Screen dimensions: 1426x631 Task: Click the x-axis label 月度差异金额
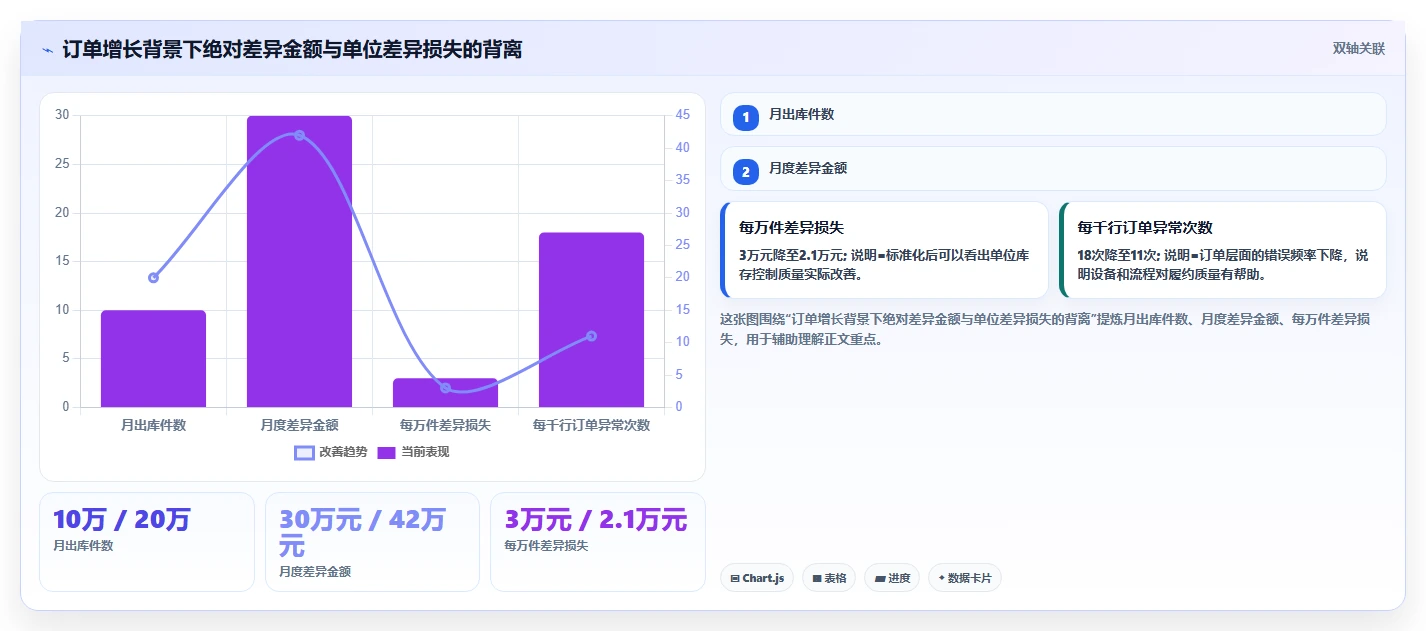299,425
